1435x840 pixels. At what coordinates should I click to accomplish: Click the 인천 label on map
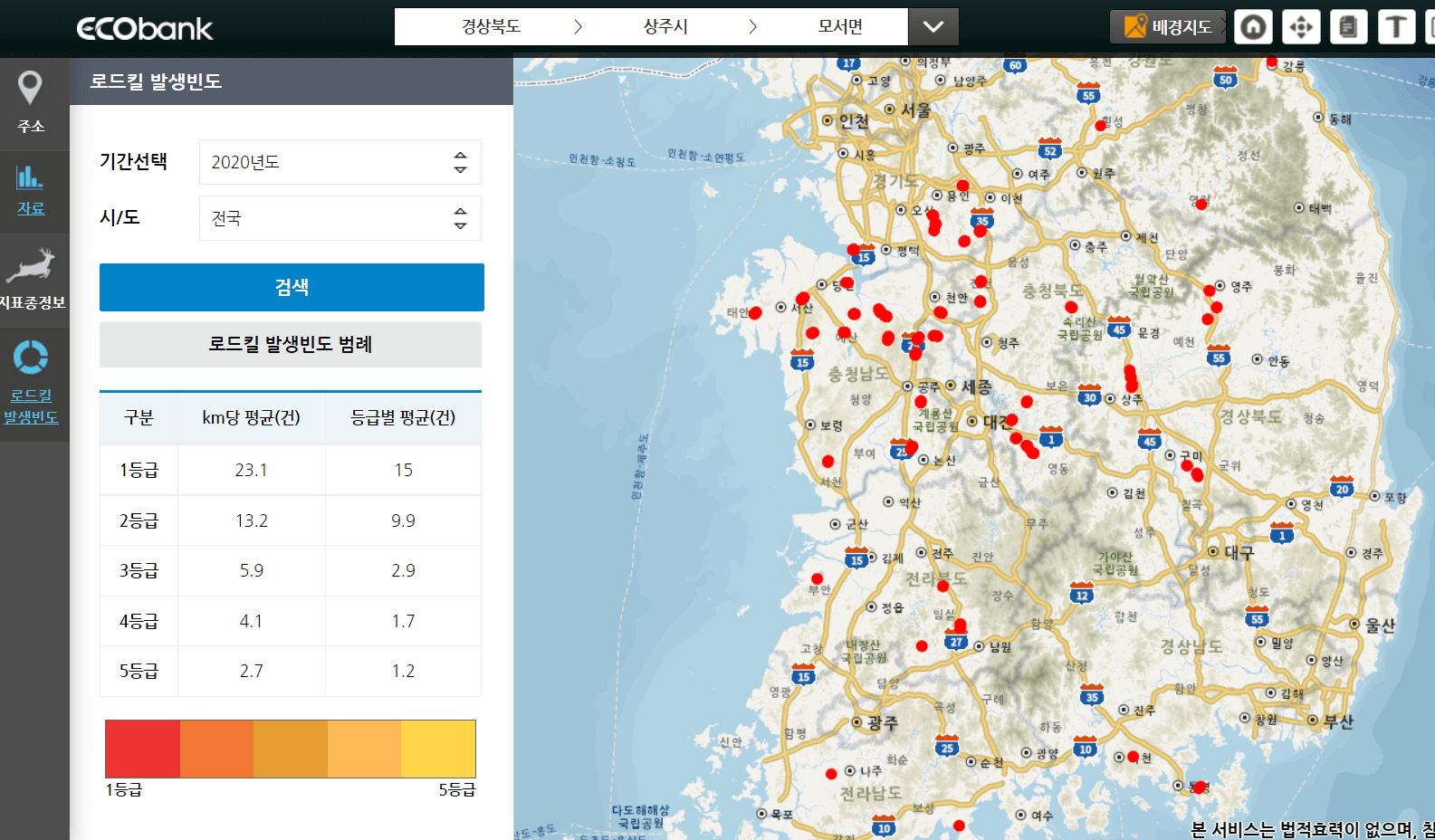pyautogui.click(x=853, y=120)
